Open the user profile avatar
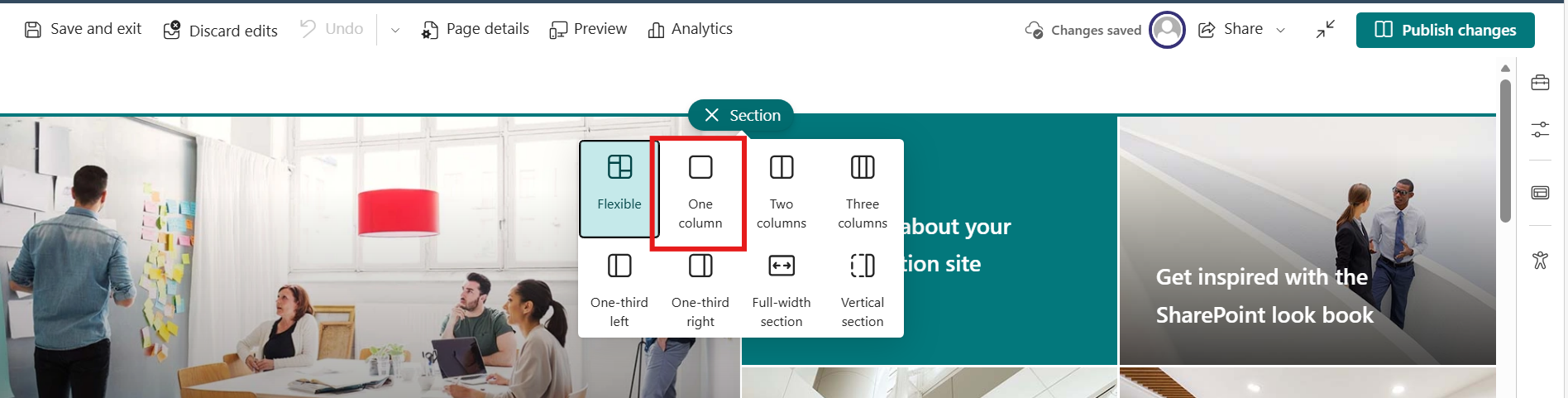Viewport: 1568px width, 398px height. click(x=1167, y=30)
